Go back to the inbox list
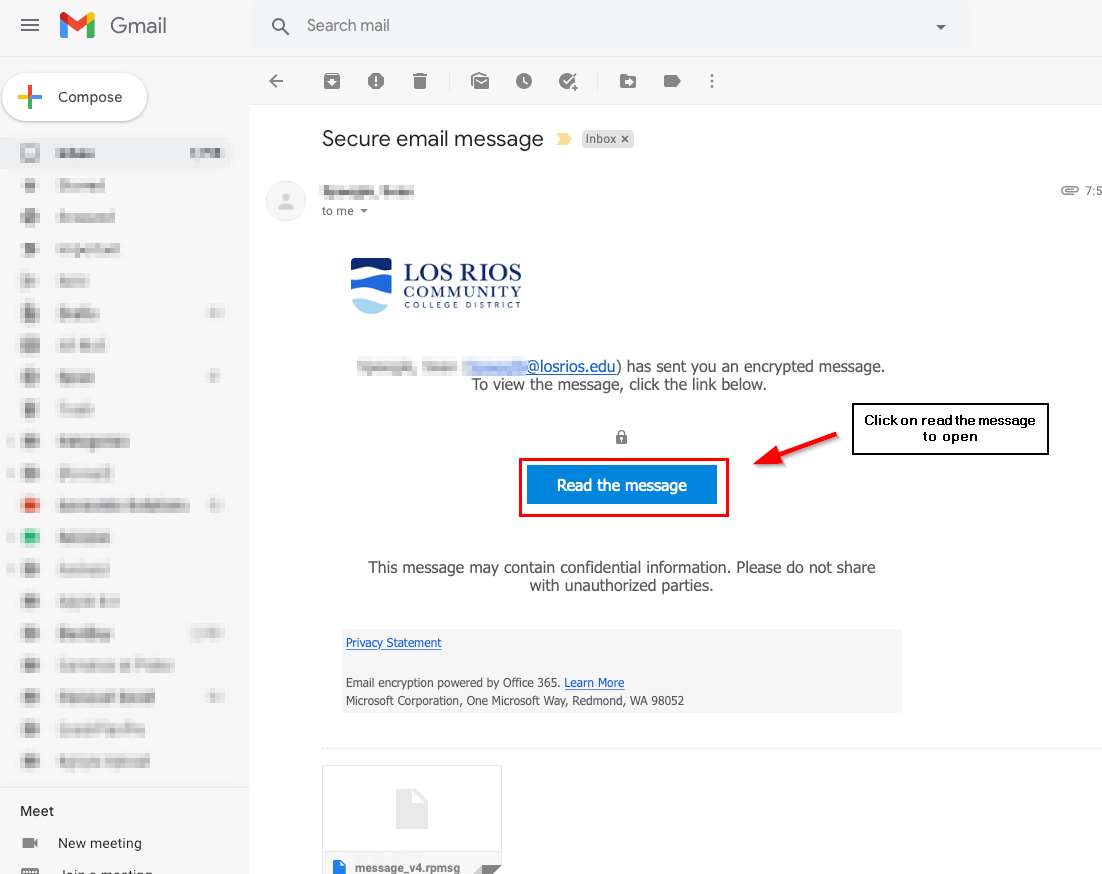Viewport: 1102px width, 874px height. point(276,81)
